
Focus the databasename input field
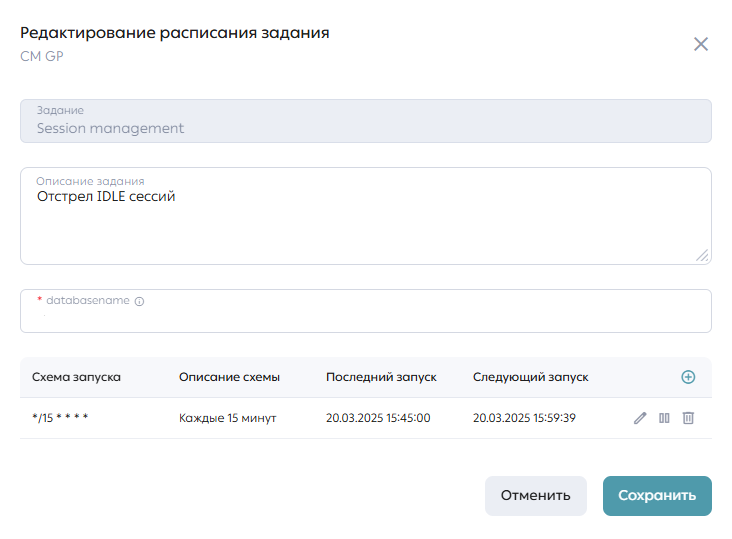point(366,311)
